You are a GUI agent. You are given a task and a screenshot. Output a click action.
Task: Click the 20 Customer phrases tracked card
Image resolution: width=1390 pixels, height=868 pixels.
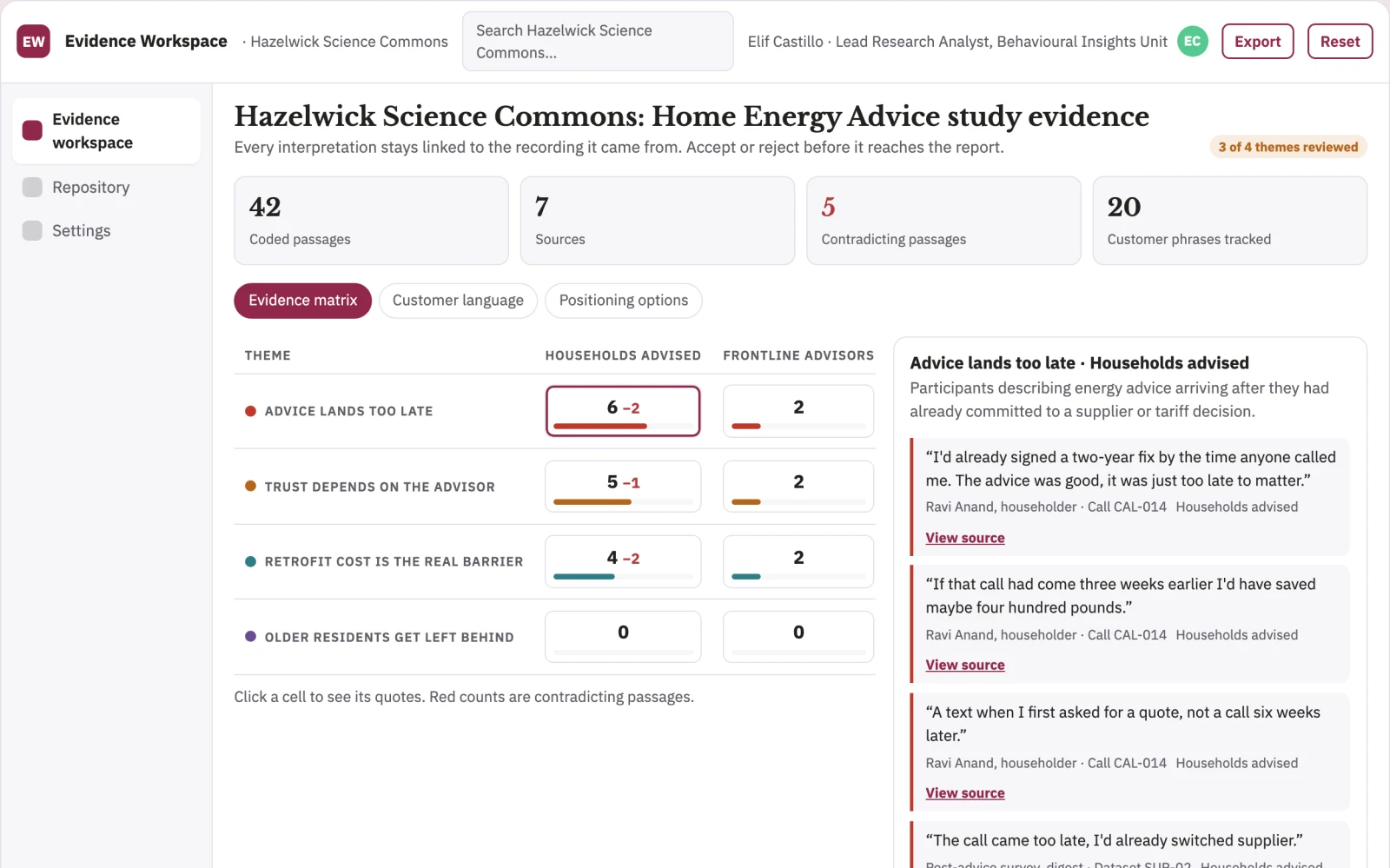point(1230,221)
